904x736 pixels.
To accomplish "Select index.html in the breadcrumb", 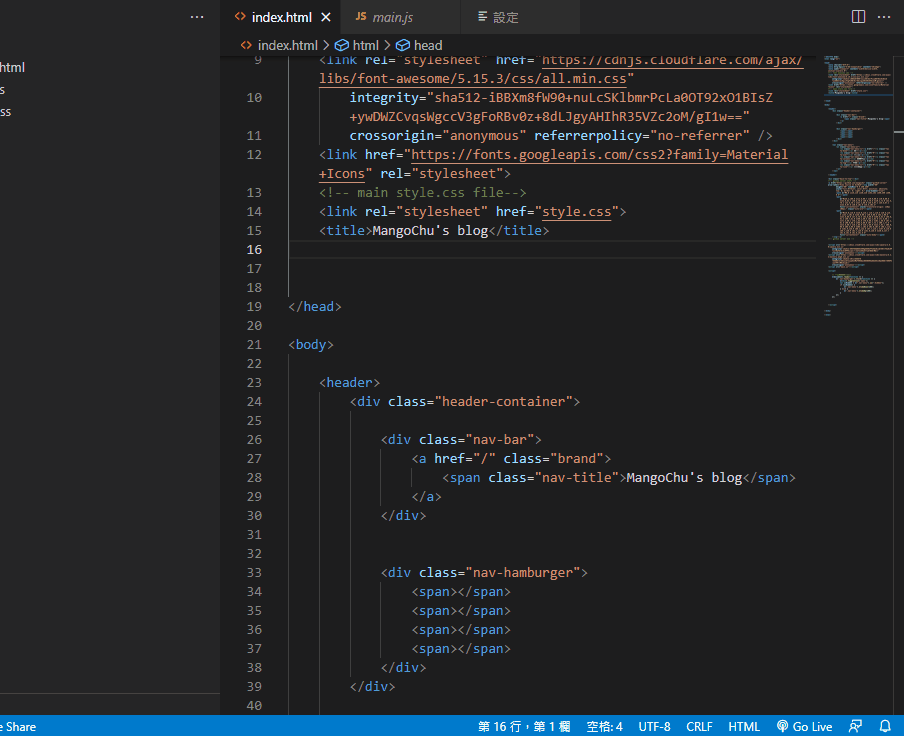I will point(287,45).
